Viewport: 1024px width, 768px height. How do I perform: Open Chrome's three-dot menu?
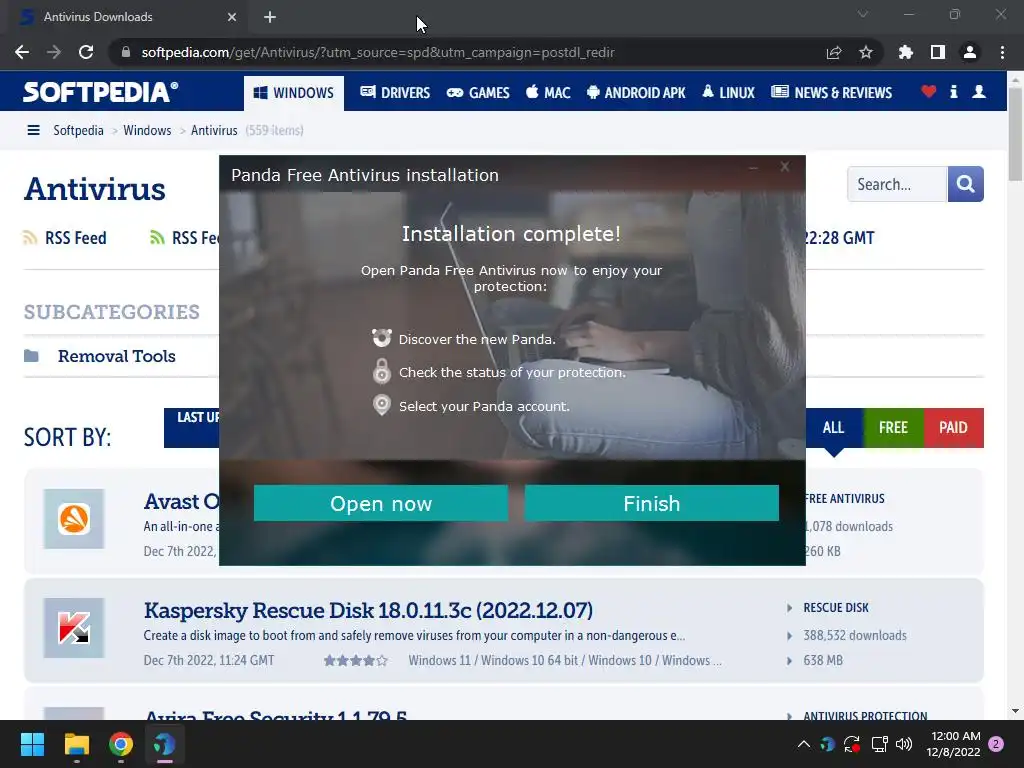pos(1002,52)
